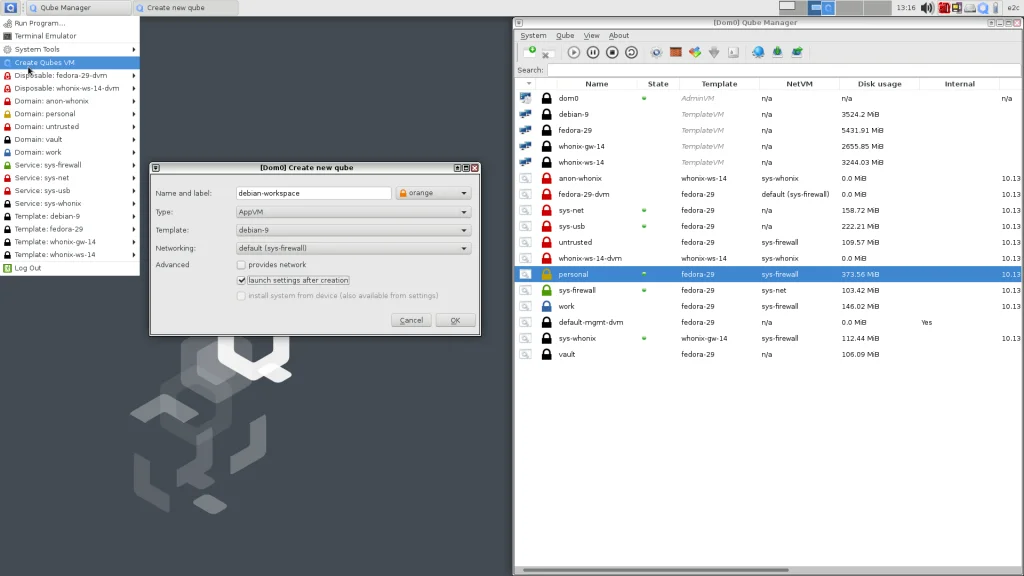This screenshot has width=1024, height=576.
Task: Click the Shutdown qube stop icon
Action: click(612, 52)
